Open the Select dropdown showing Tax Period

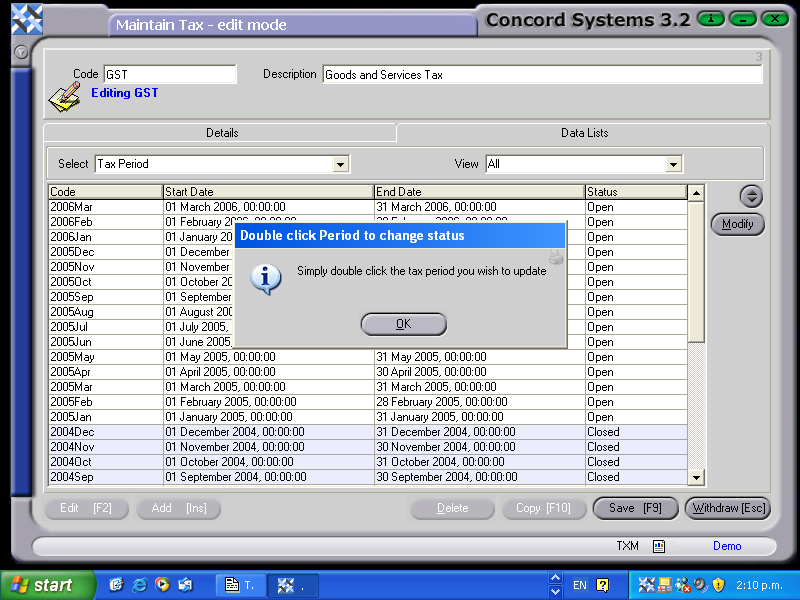coord(340,164)
